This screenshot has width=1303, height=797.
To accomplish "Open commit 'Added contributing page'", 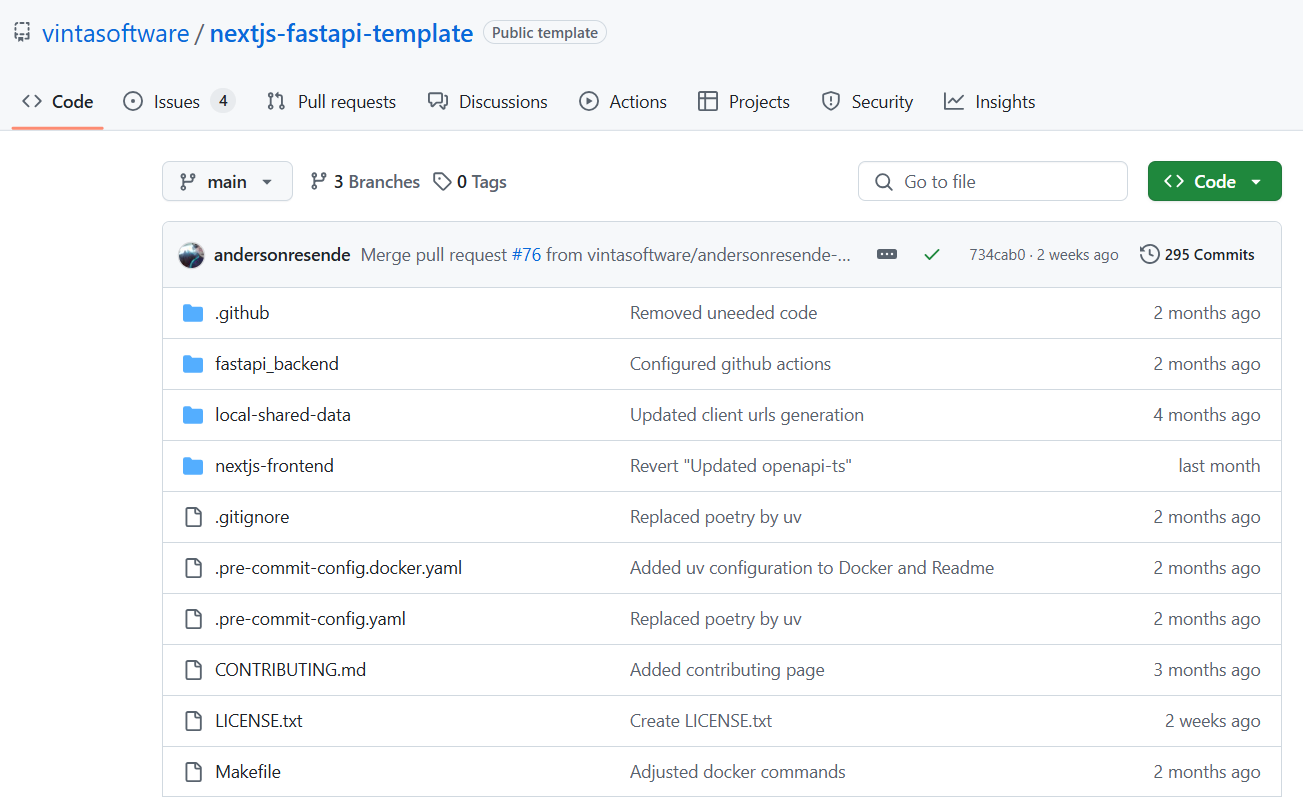I will point(727,670).
